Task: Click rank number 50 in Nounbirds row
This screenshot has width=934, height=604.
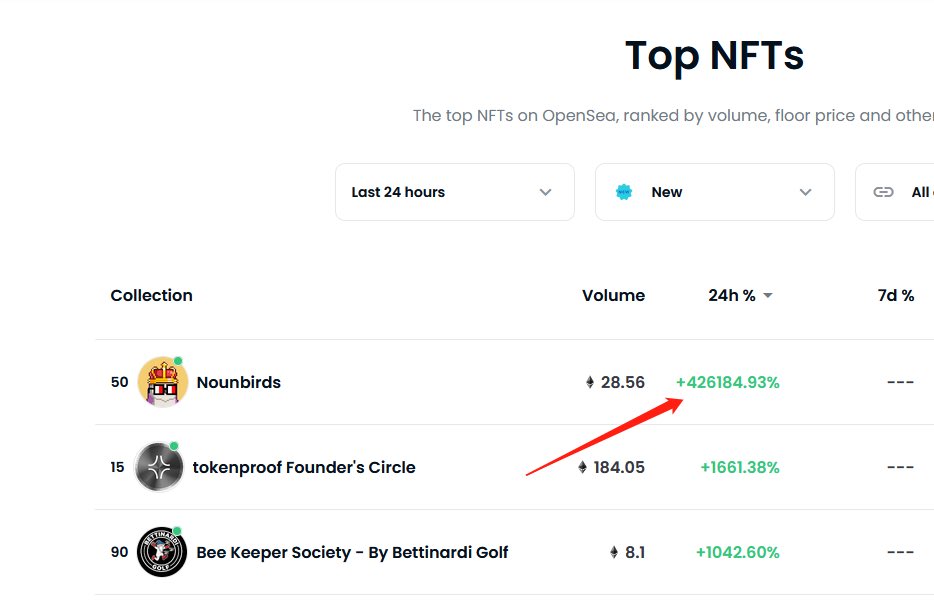Action: coord(119,382)
